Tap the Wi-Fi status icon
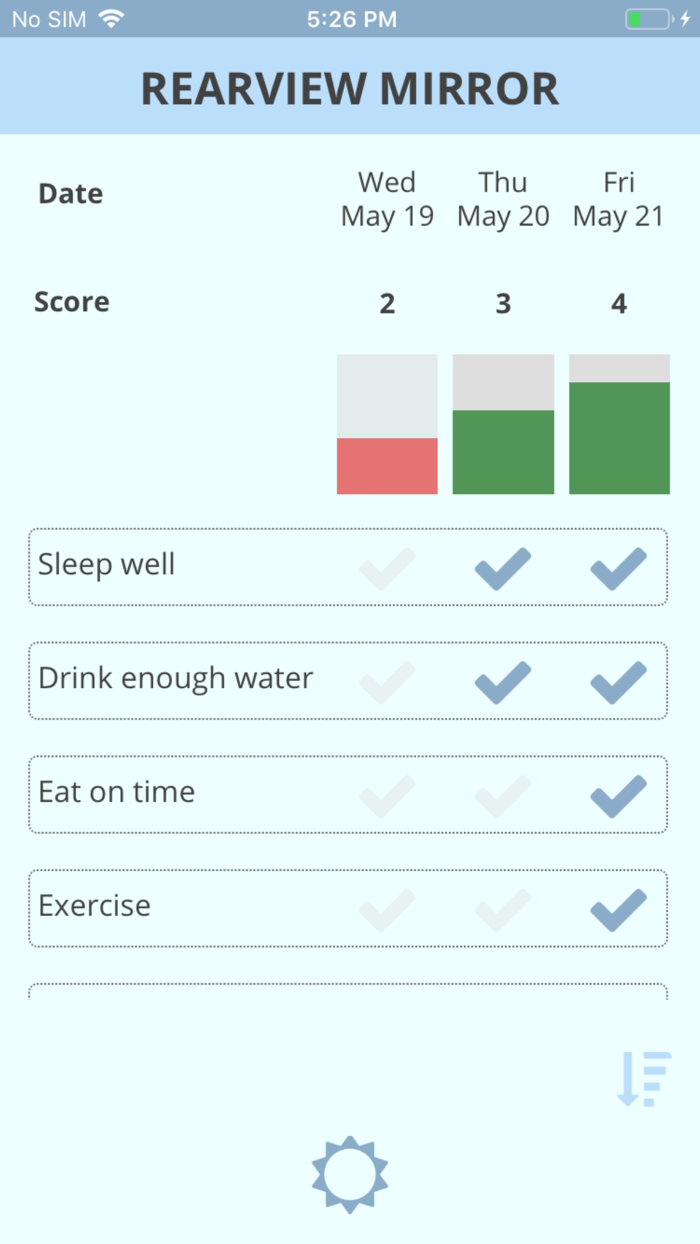The height and width of the screenshot is (1244, 700). pos(111,19)
